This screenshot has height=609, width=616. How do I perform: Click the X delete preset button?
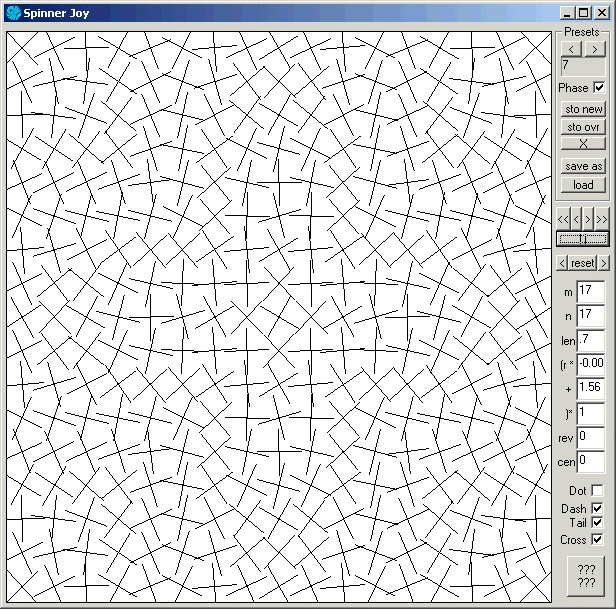(583, 145)
